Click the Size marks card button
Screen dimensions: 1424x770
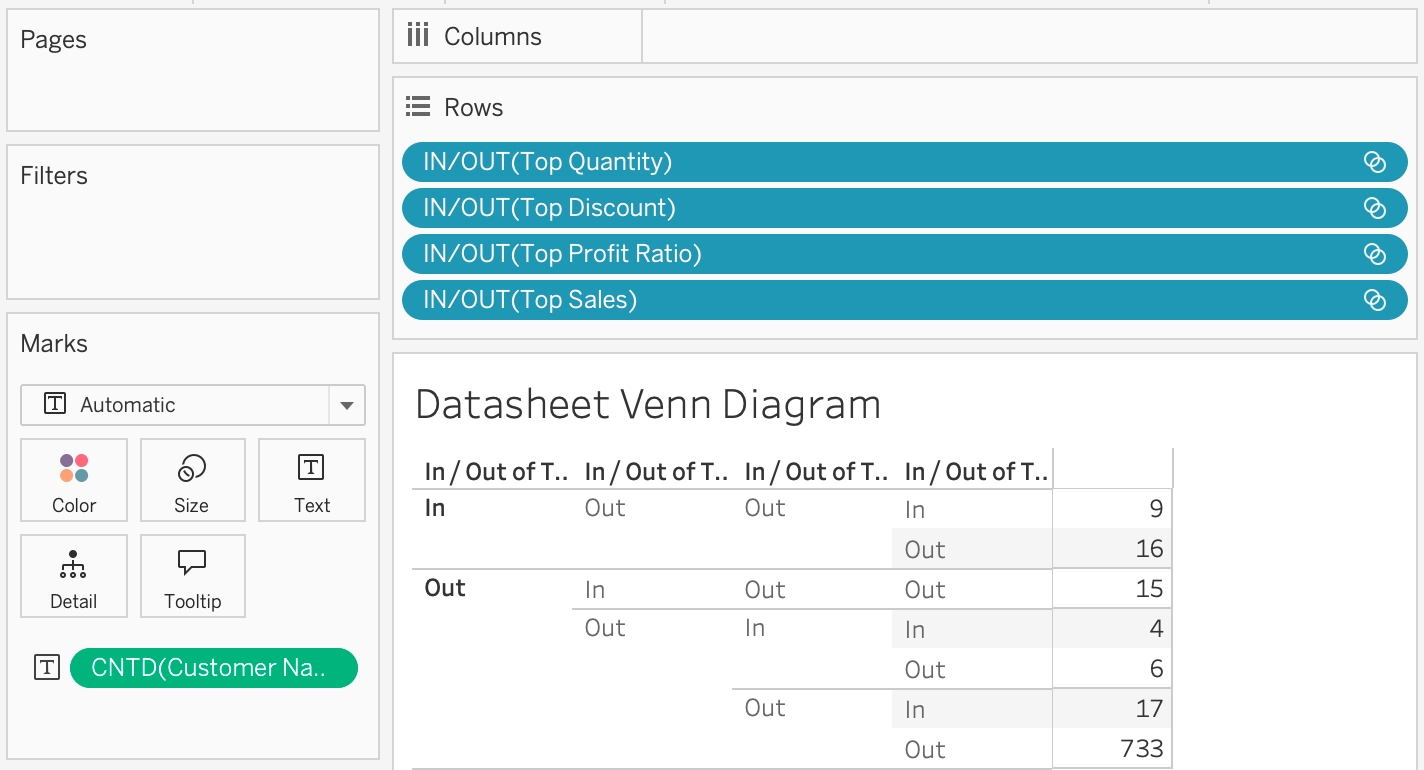click(192, 480)
